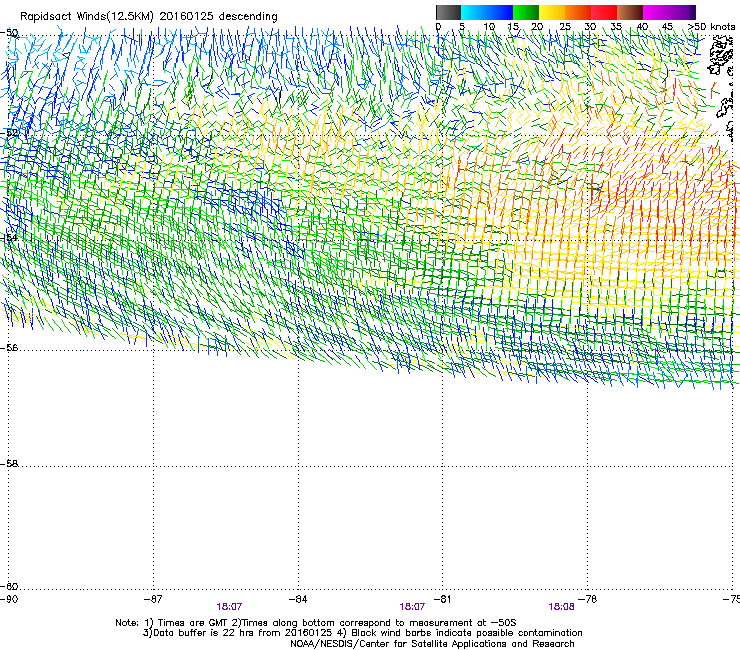Click the '10' label under the color bar
Viewport: 740px width, 650px height.
[x=489, y=27]
